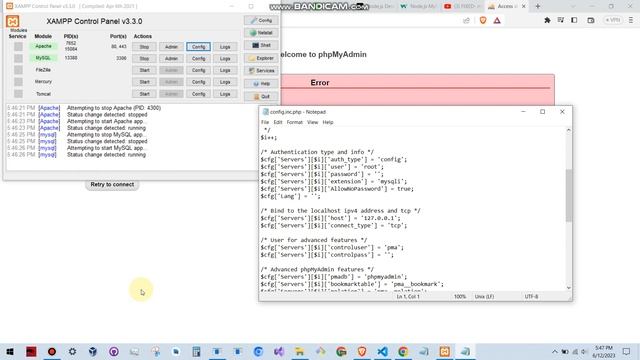
Task: Click Retry to connect button
Action: coord(112,184)
